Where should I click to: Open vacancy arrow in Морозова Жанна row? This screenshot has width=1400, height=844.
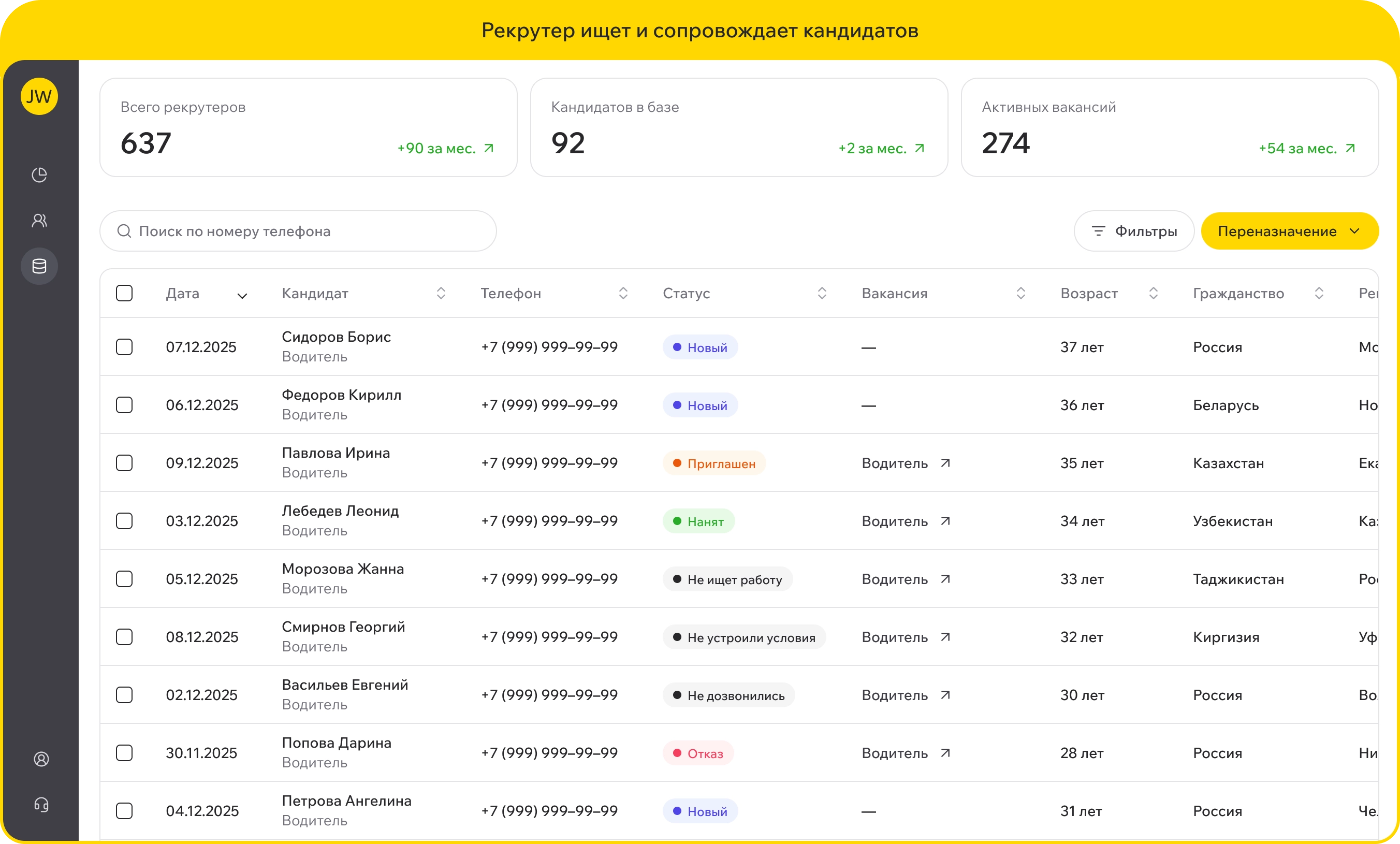click(945, 578)
